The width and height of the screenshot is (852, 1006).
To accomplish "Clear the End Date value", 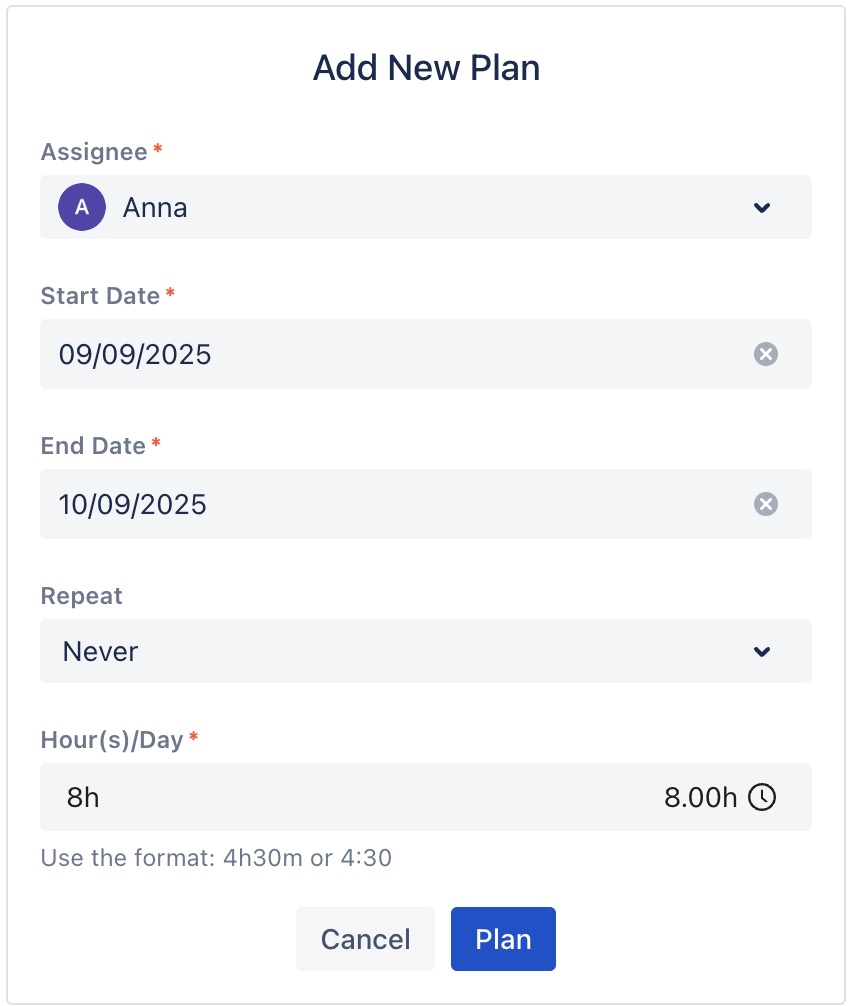I will [x=765, y=504].
